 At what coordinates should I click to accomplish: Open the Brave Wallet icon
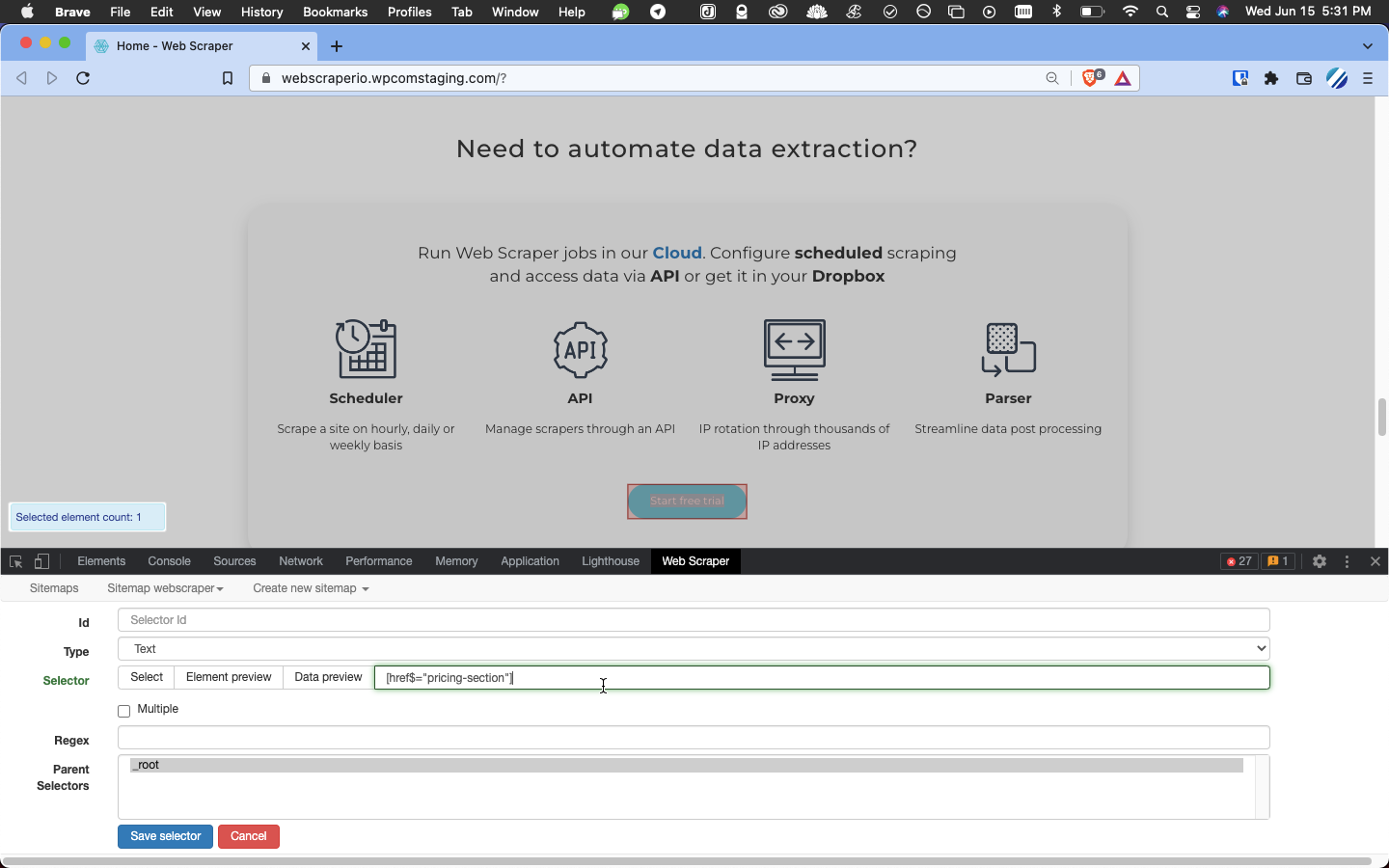1304,78
